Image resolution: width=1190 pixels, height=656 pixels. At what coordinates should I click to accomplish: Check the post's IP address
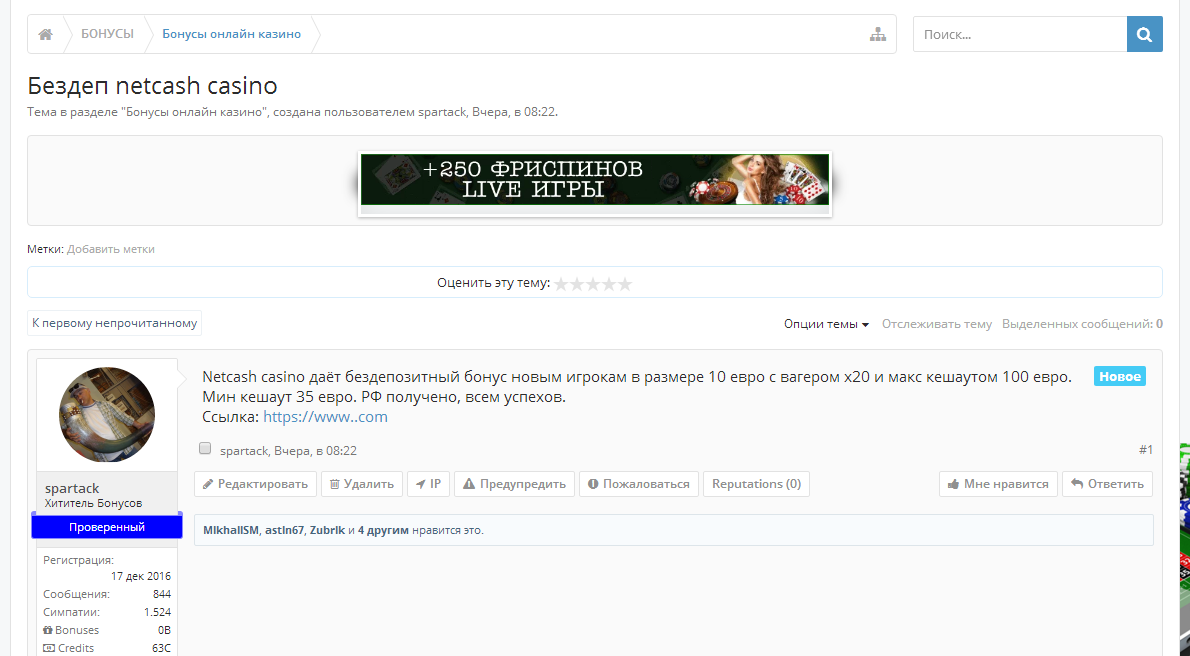428,484
